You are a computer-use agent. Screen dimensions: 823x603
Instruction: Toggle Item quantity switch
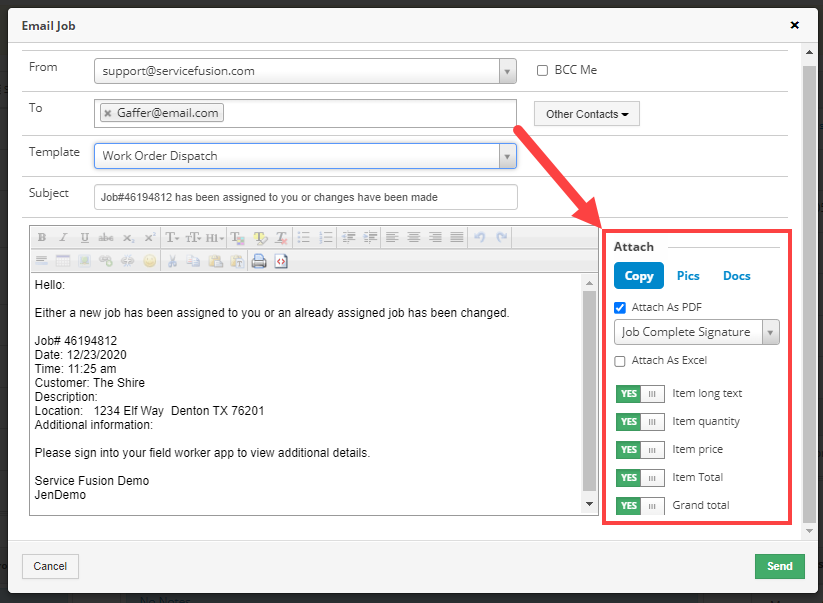point(640,421)
